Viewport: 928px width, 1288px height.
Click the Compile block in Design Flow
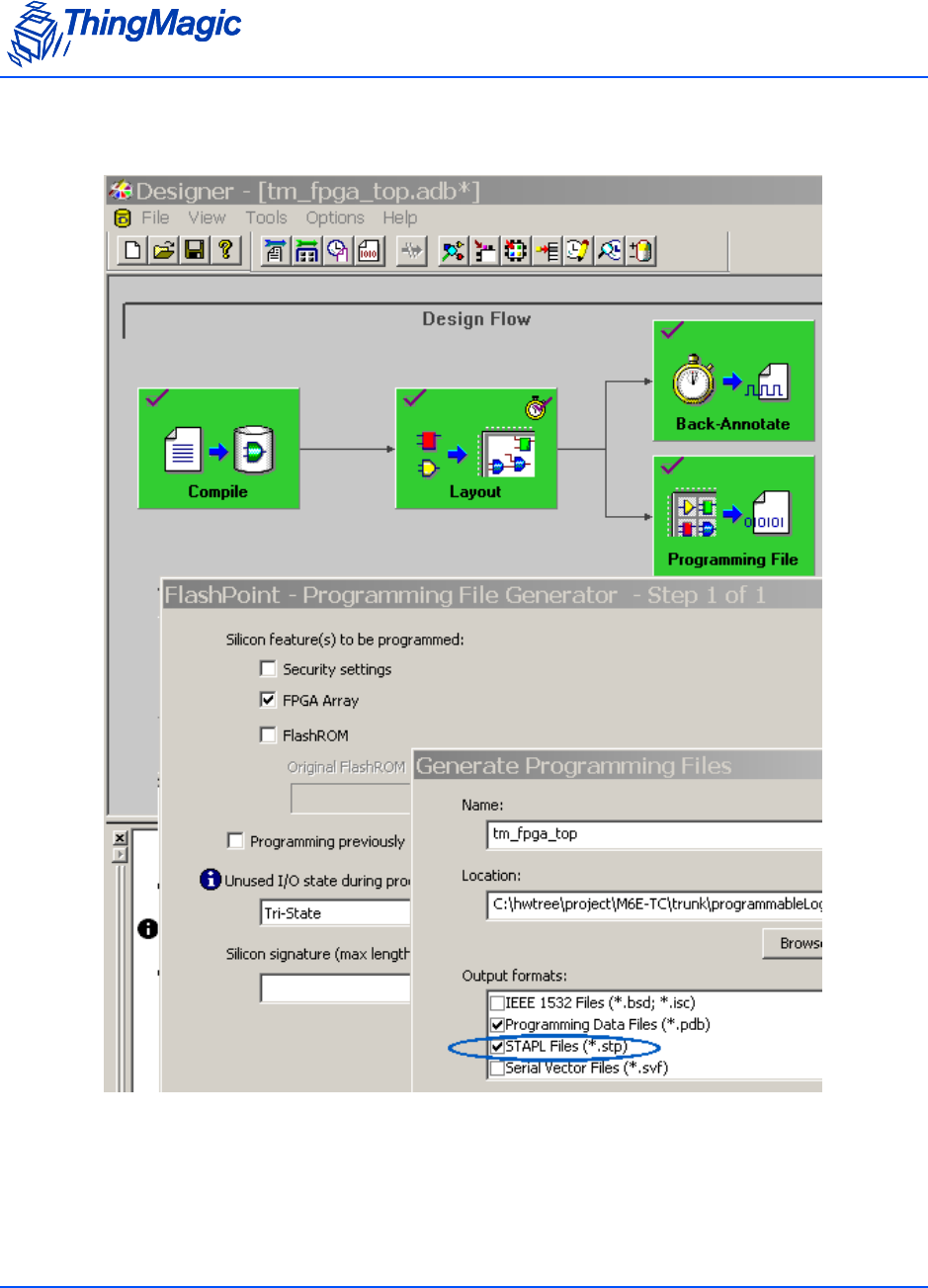click(218, 449)
